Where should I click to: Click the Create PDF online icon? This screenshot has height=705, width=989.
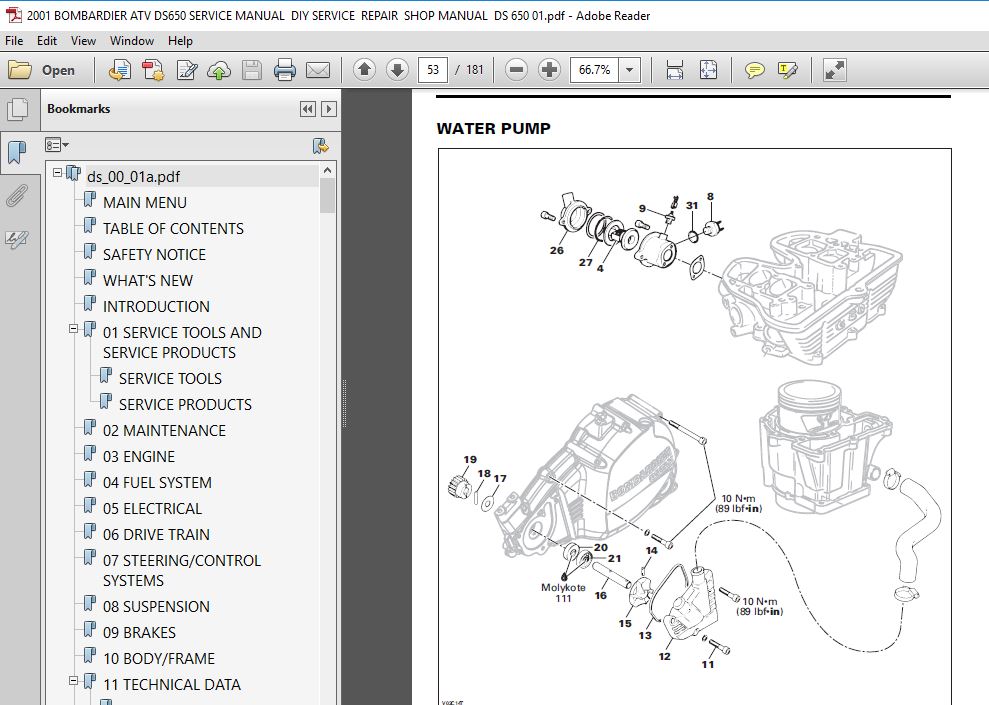pos(119,70)
